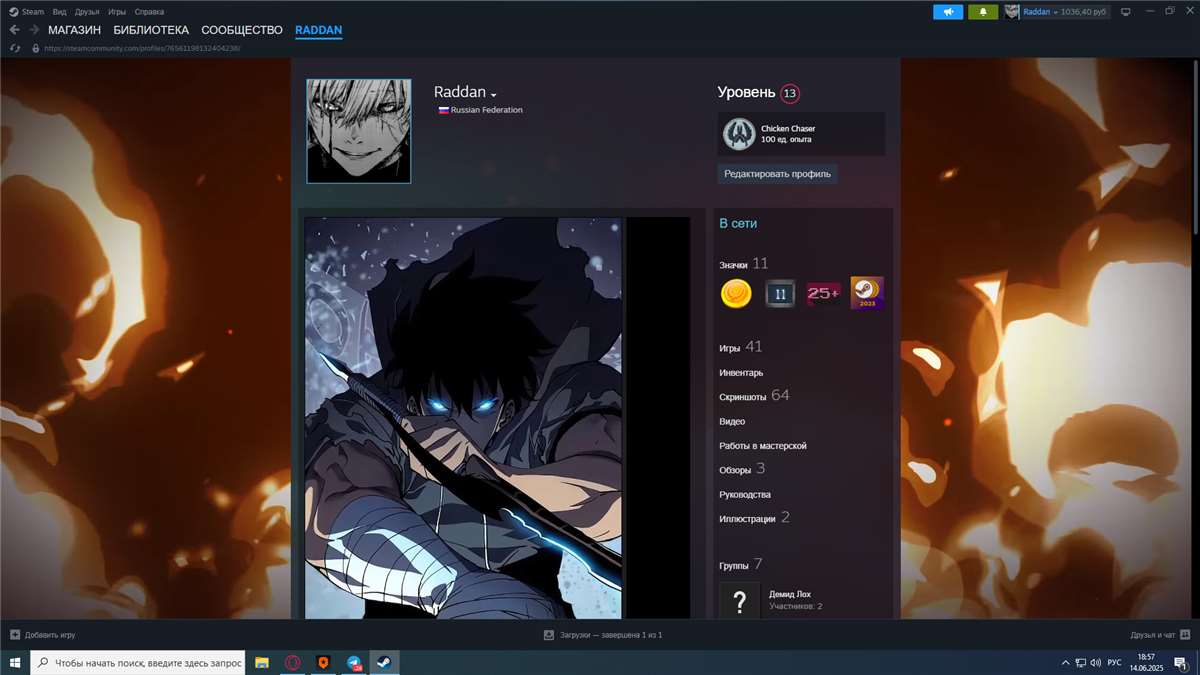Click Редактировать профиль button
The width and height of the screenshot is (1200, 675).
pyautogui.click(x=777, y=174)
